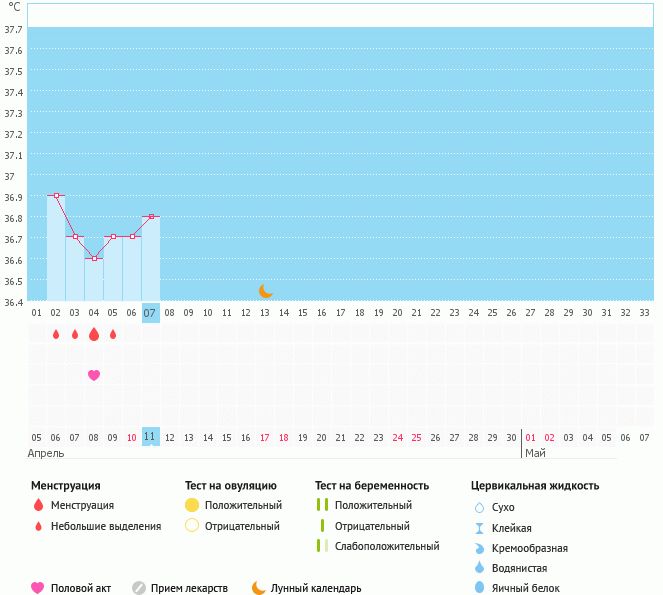Select highlighted cycle day 07 on the axis
The height and width of the screenshot is (595, 663).
[150, 313]
